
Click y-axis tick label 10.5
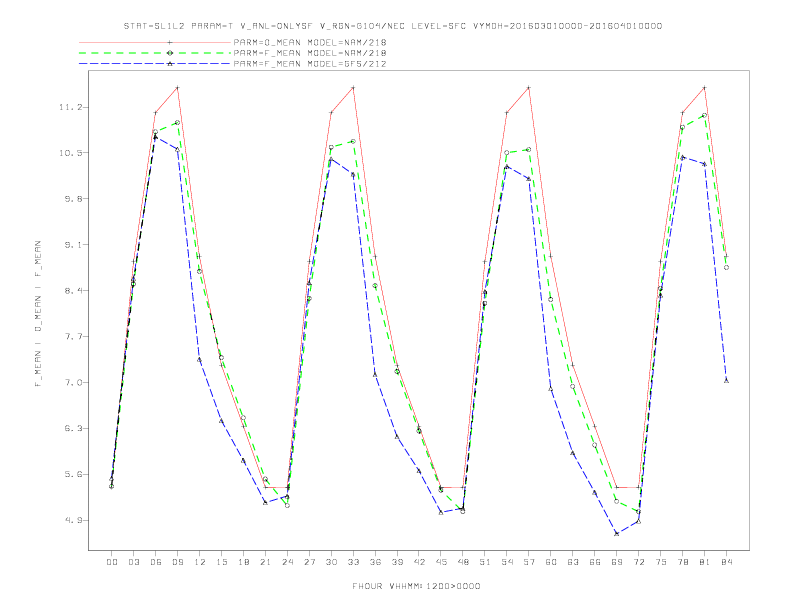coord(70,153)
